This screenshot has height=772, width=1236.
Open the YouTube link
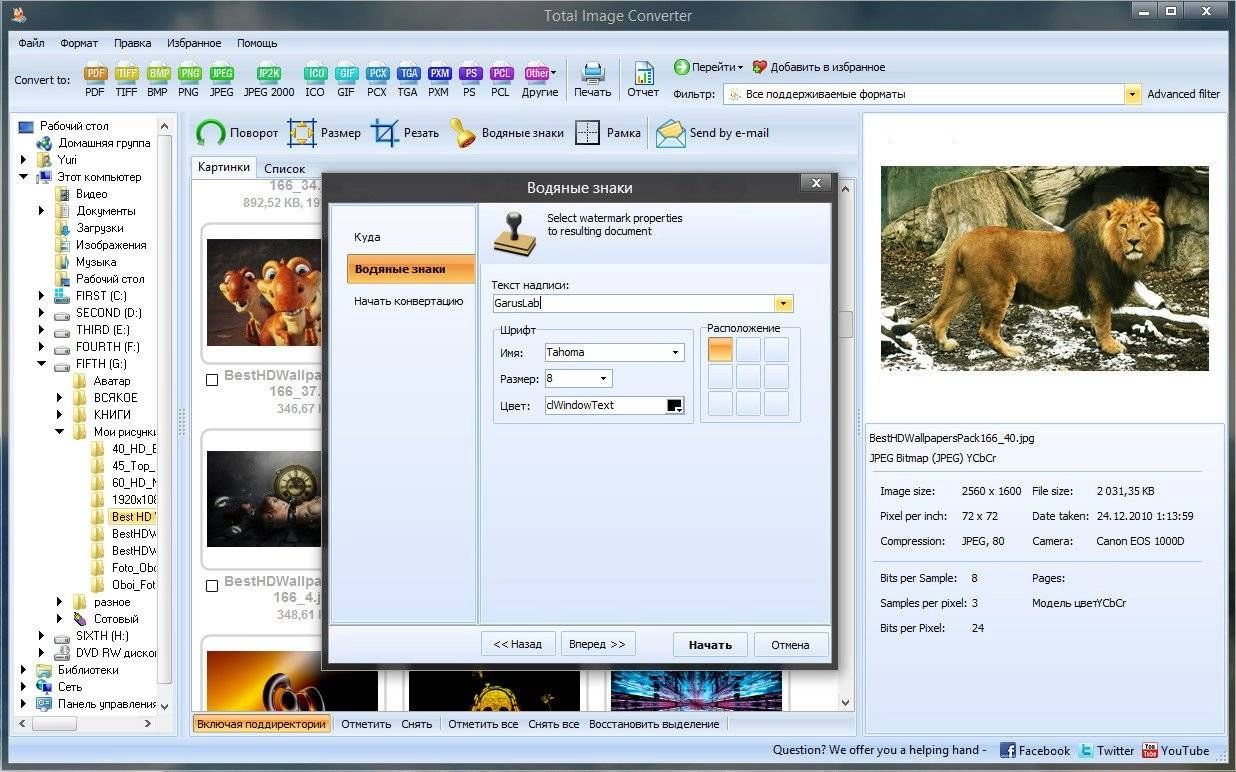click(1176, 750)
